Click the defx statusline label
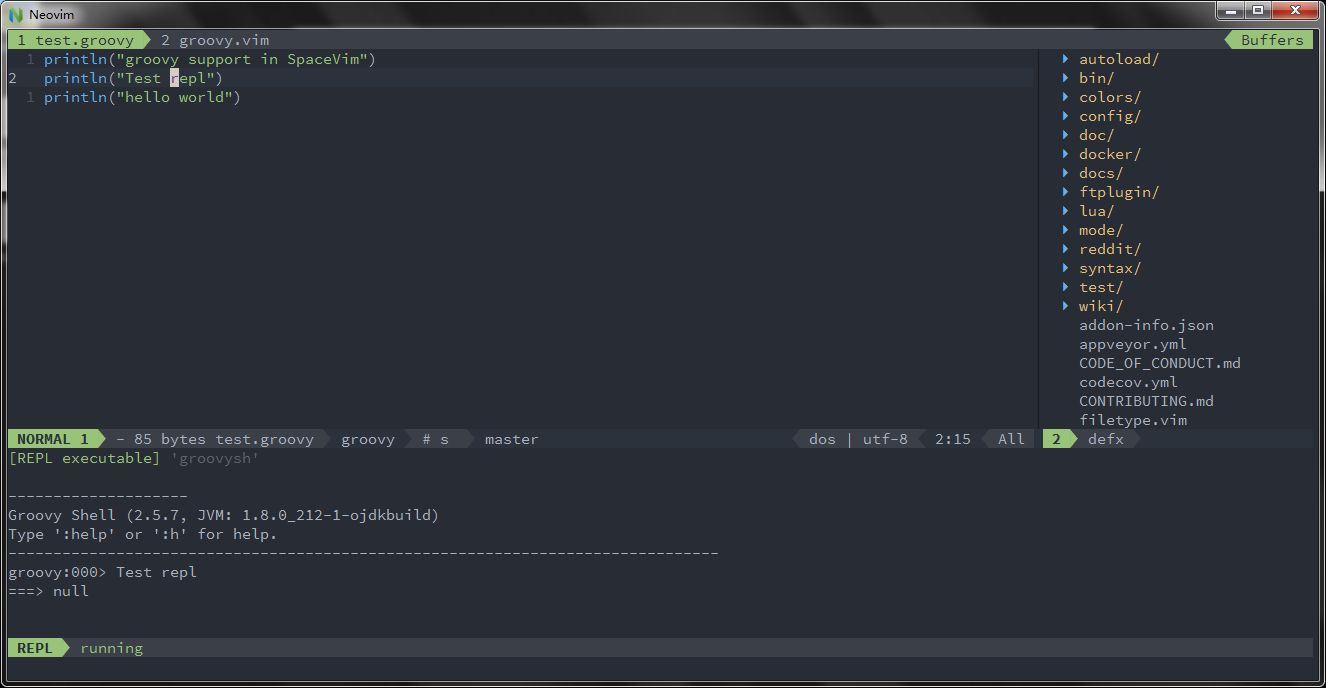Image resolution: width=1326 pixels, height=688 pixels. tap(1106, 439)
